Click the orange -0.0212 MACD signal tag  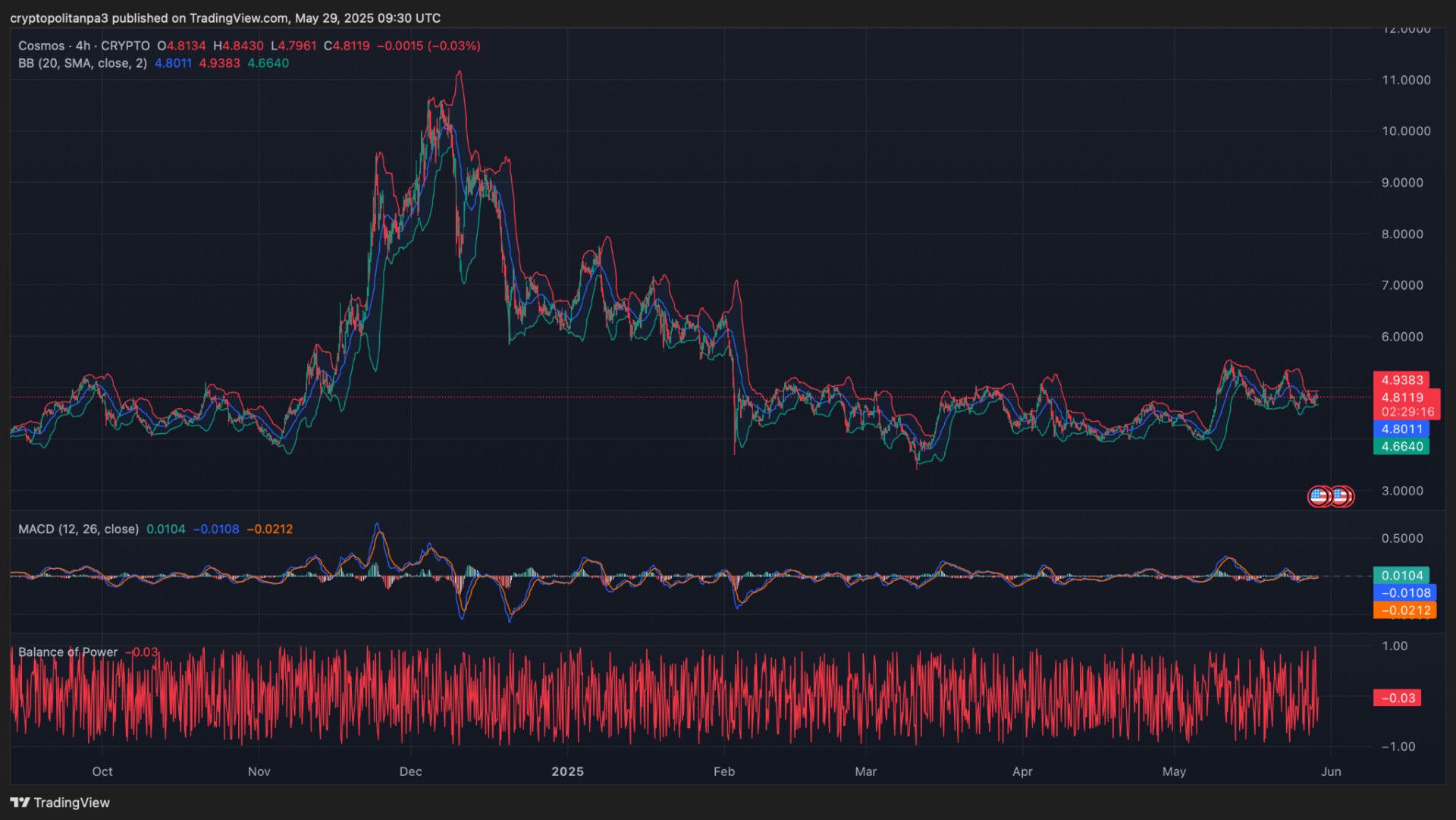1405,611
